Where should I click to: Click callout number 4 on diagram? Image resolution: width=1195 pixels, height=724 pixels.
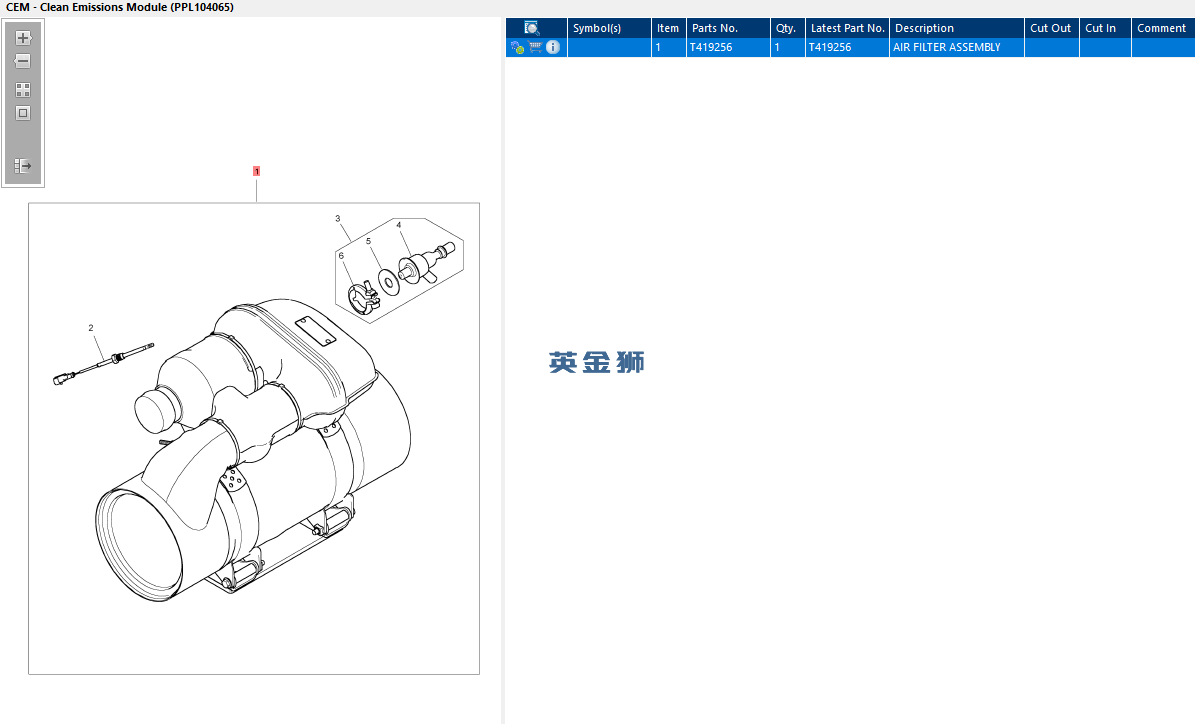point(399,225)
